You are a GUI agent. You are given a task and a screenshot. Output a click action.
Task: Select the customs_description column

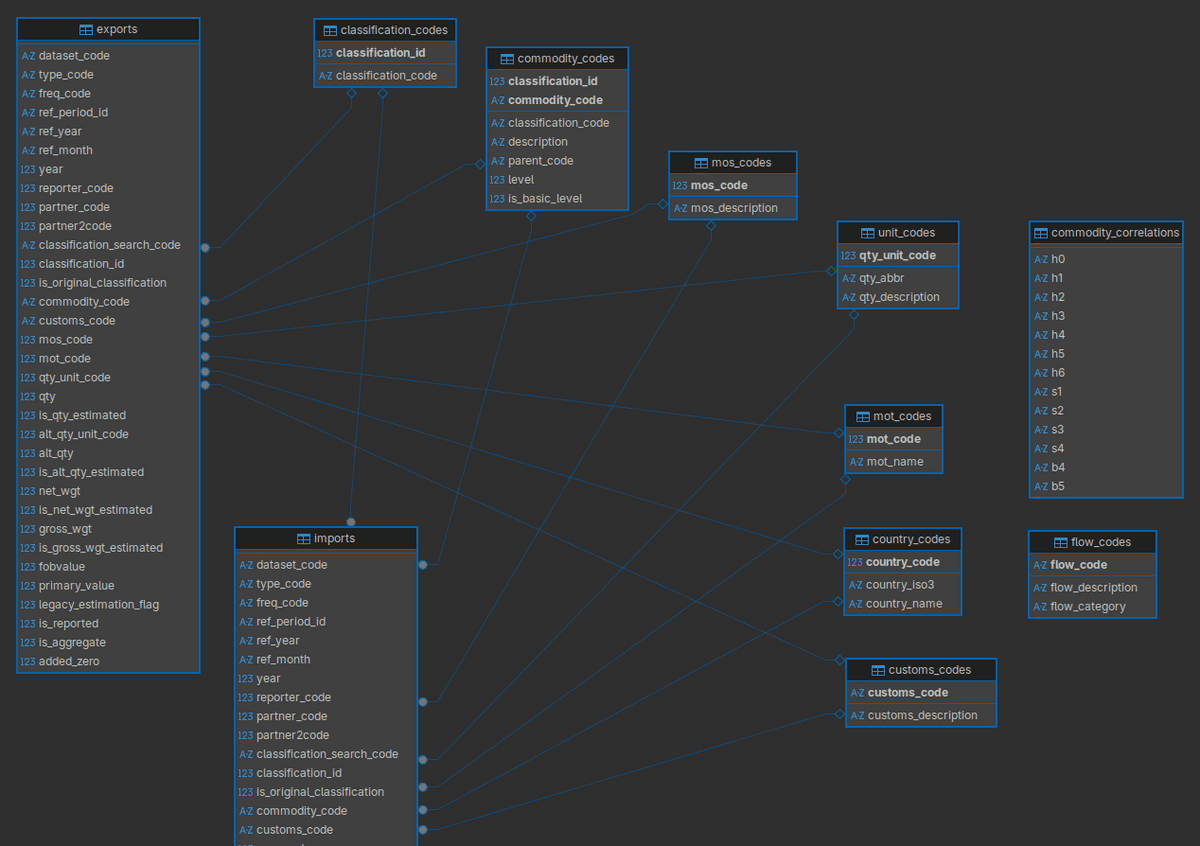tap(922, 715)
